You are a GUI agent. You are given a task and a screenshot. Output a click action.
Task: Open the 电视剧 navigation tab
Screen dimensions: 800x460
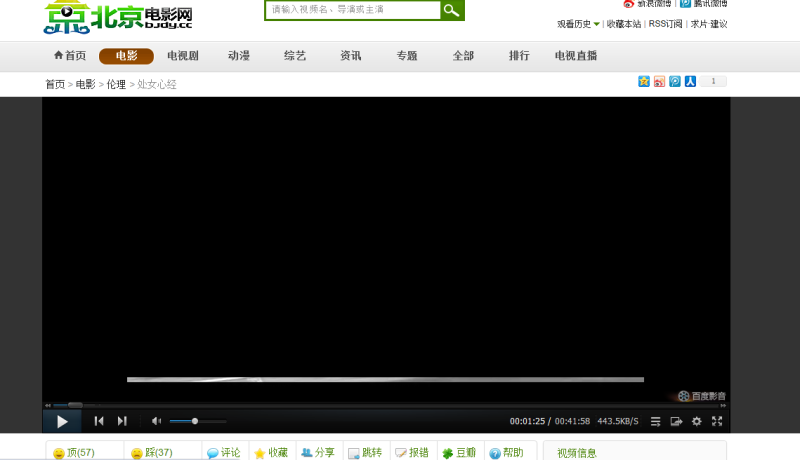tap(183, 56)
